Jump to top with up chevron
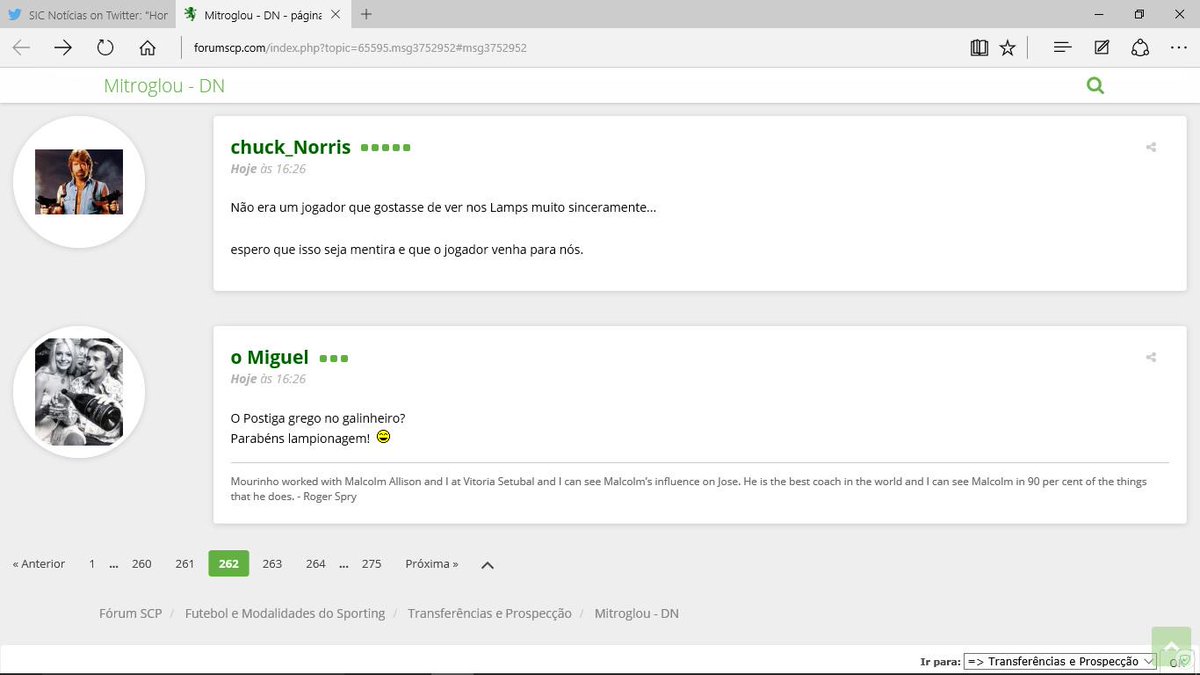Image resolution: width=1200 pixels, height=675 pixels. pos(487,565)
